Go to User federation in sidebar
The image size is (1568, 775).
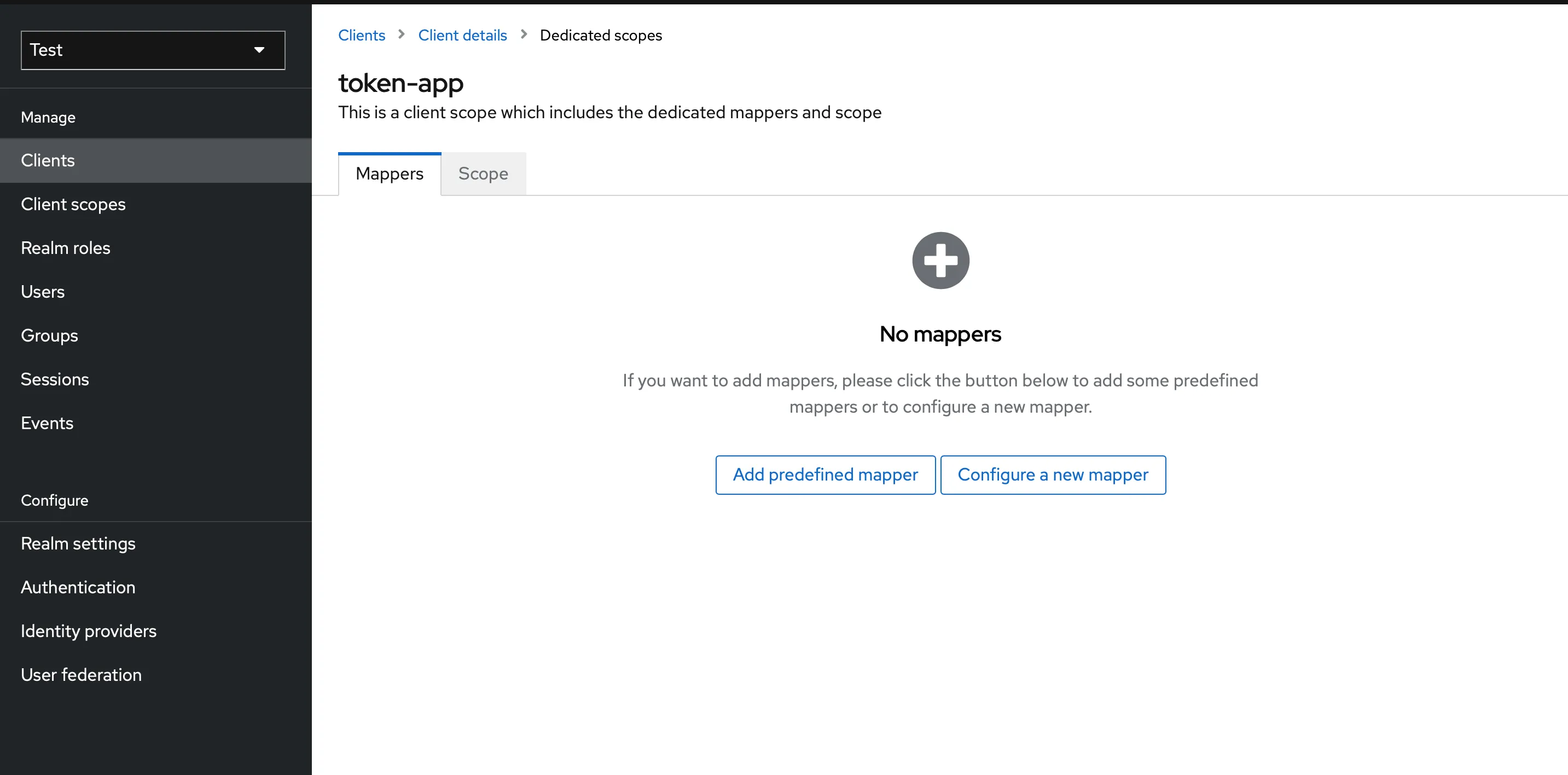81,675
